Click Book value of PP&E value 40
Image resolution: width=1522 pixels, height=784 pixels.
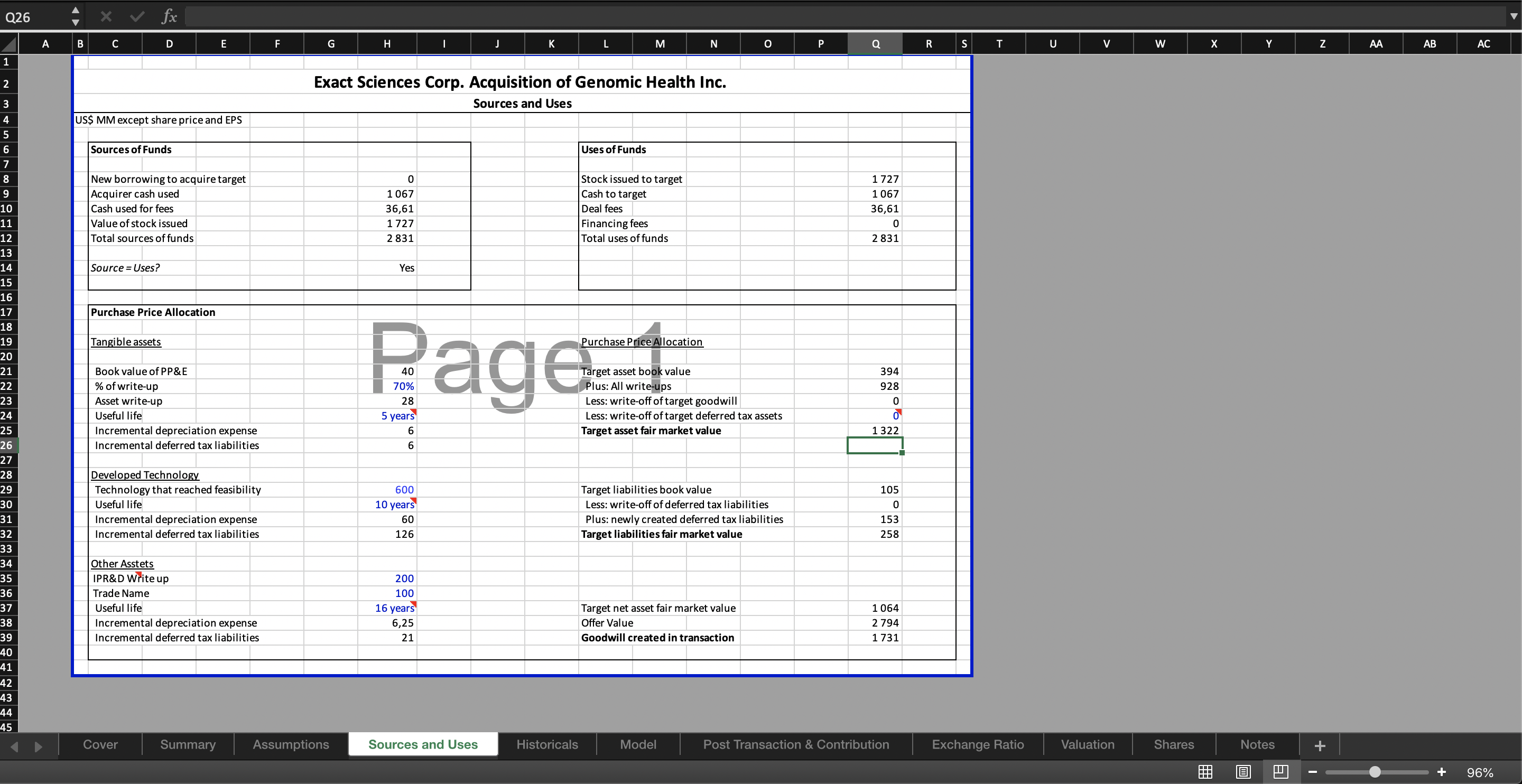coord(387,371)
